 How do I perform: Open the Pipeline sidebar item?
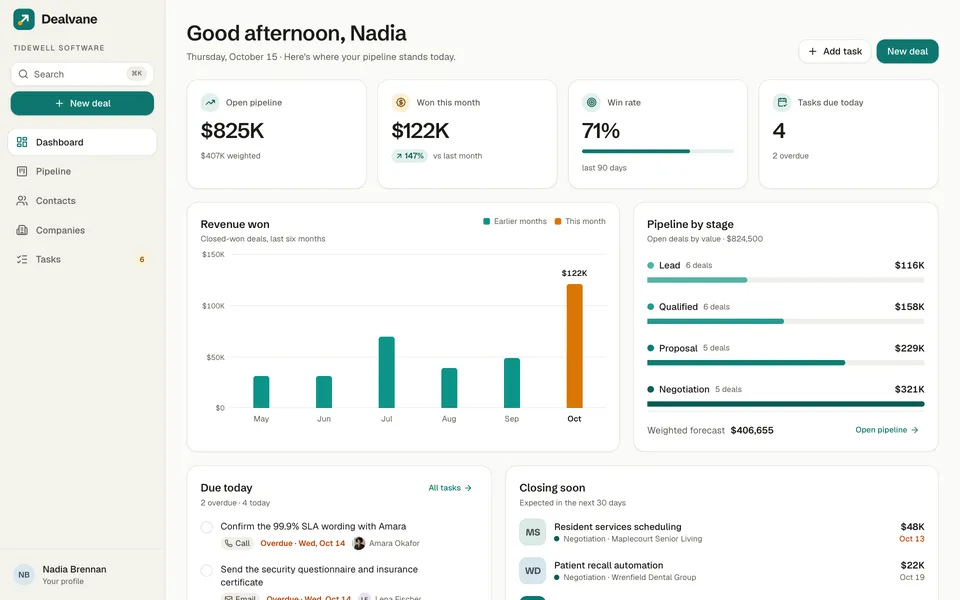(82, 171)
